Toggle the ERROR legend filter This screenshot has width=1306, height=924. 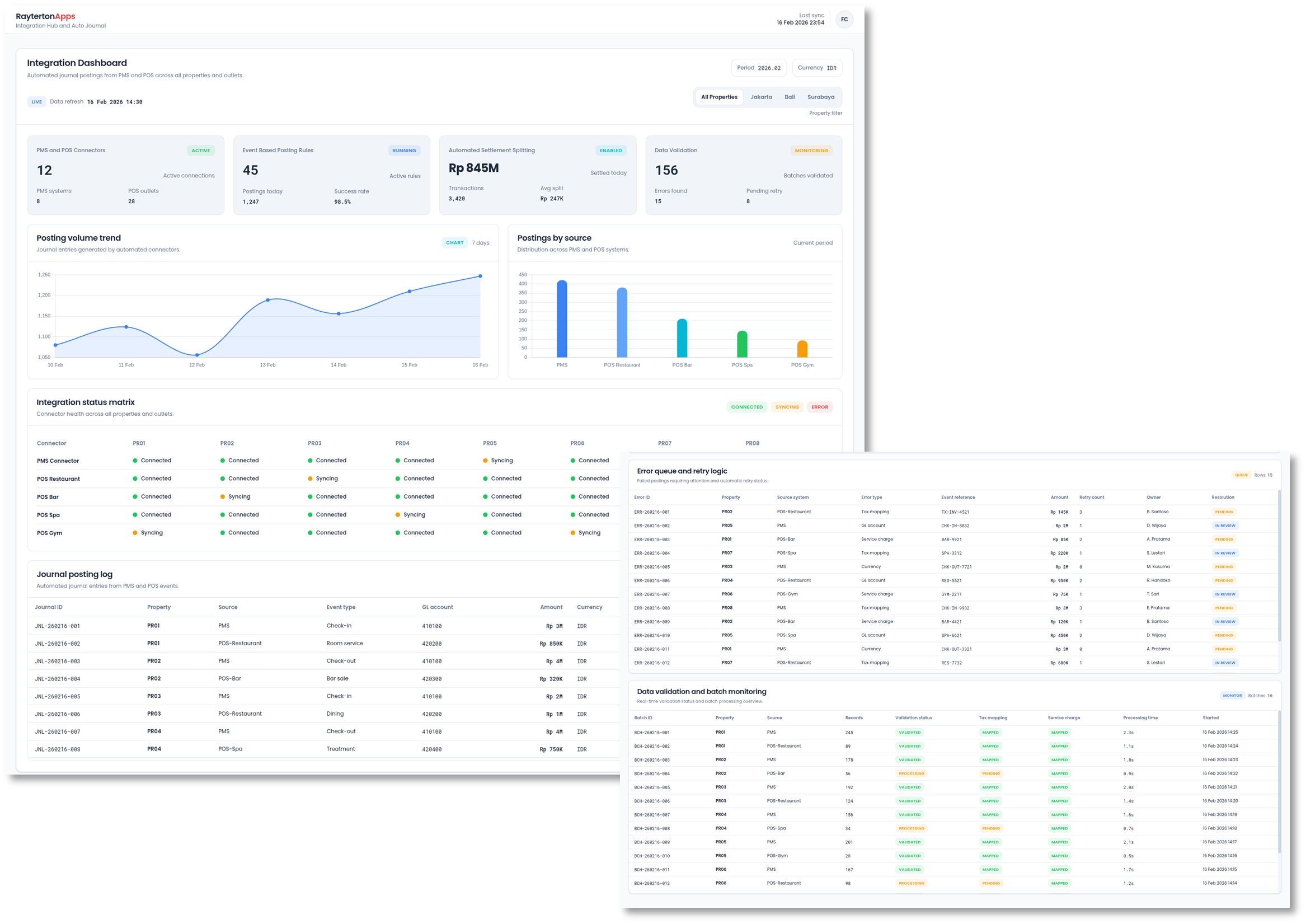tap(819, 407)
